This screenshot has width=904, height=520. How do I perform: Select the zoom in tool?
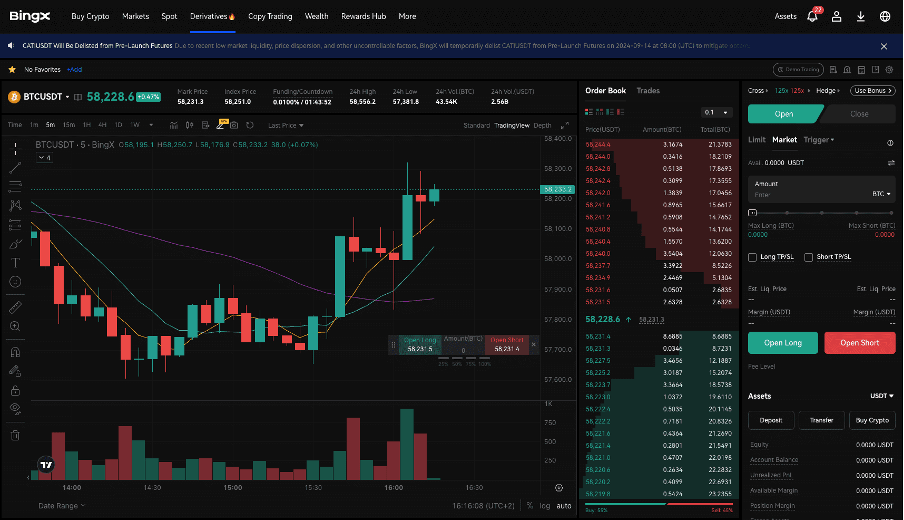tap(16, 326)
